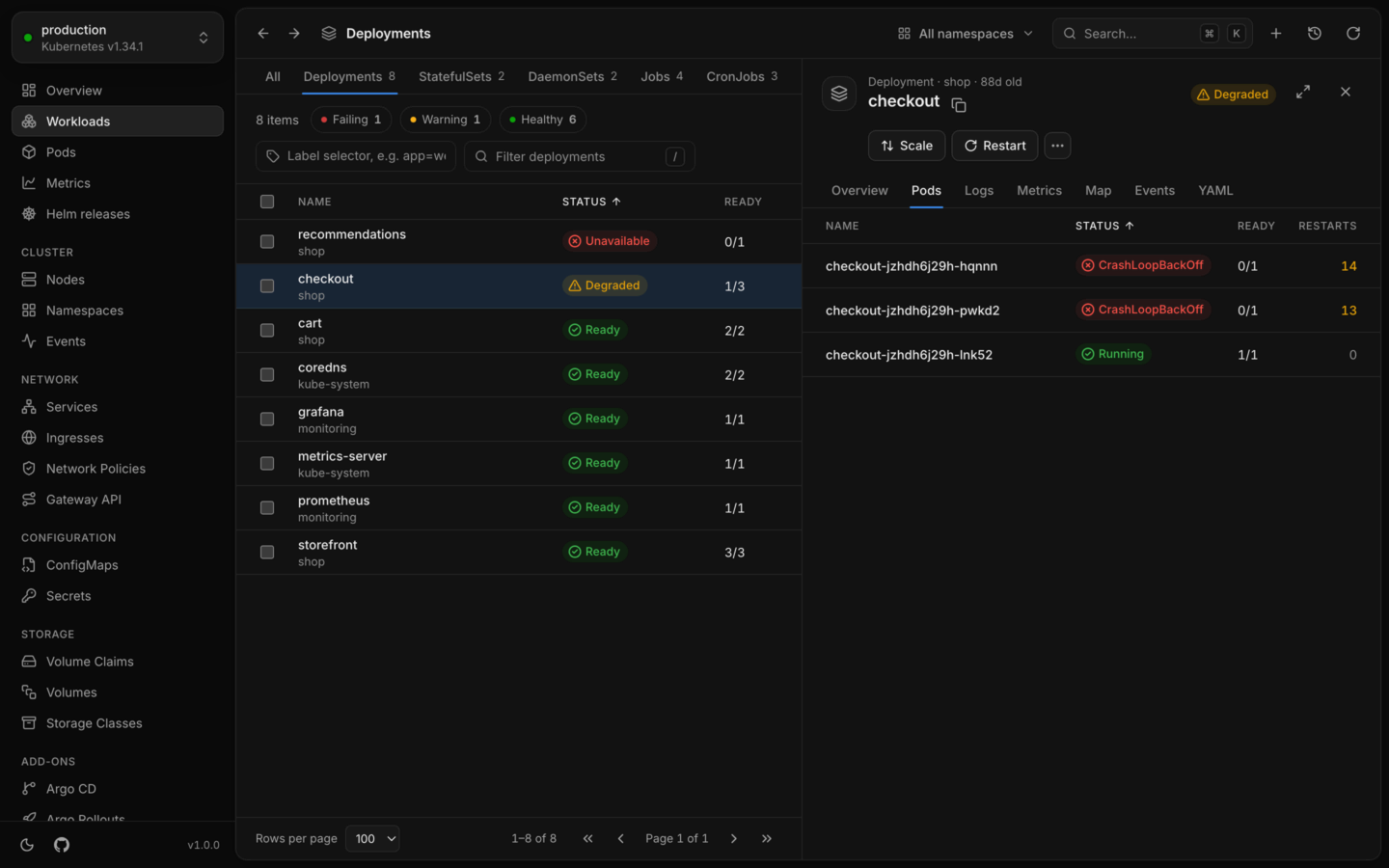Viewport: 1389px width, 868px height.
Task: Go back with the left arrow
Action: 263,34
